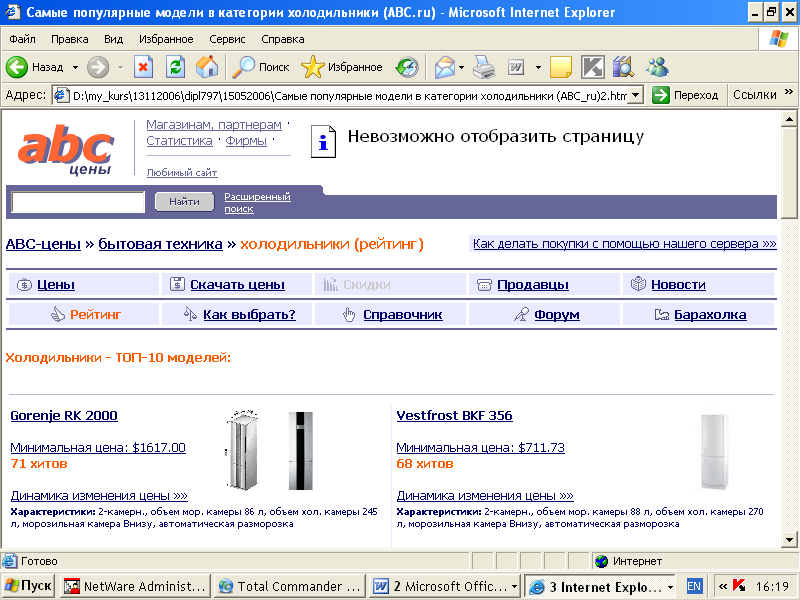800x600 pixels.
Task: Open Vestfrost BKF 356 model link
Action: [454, 415]
